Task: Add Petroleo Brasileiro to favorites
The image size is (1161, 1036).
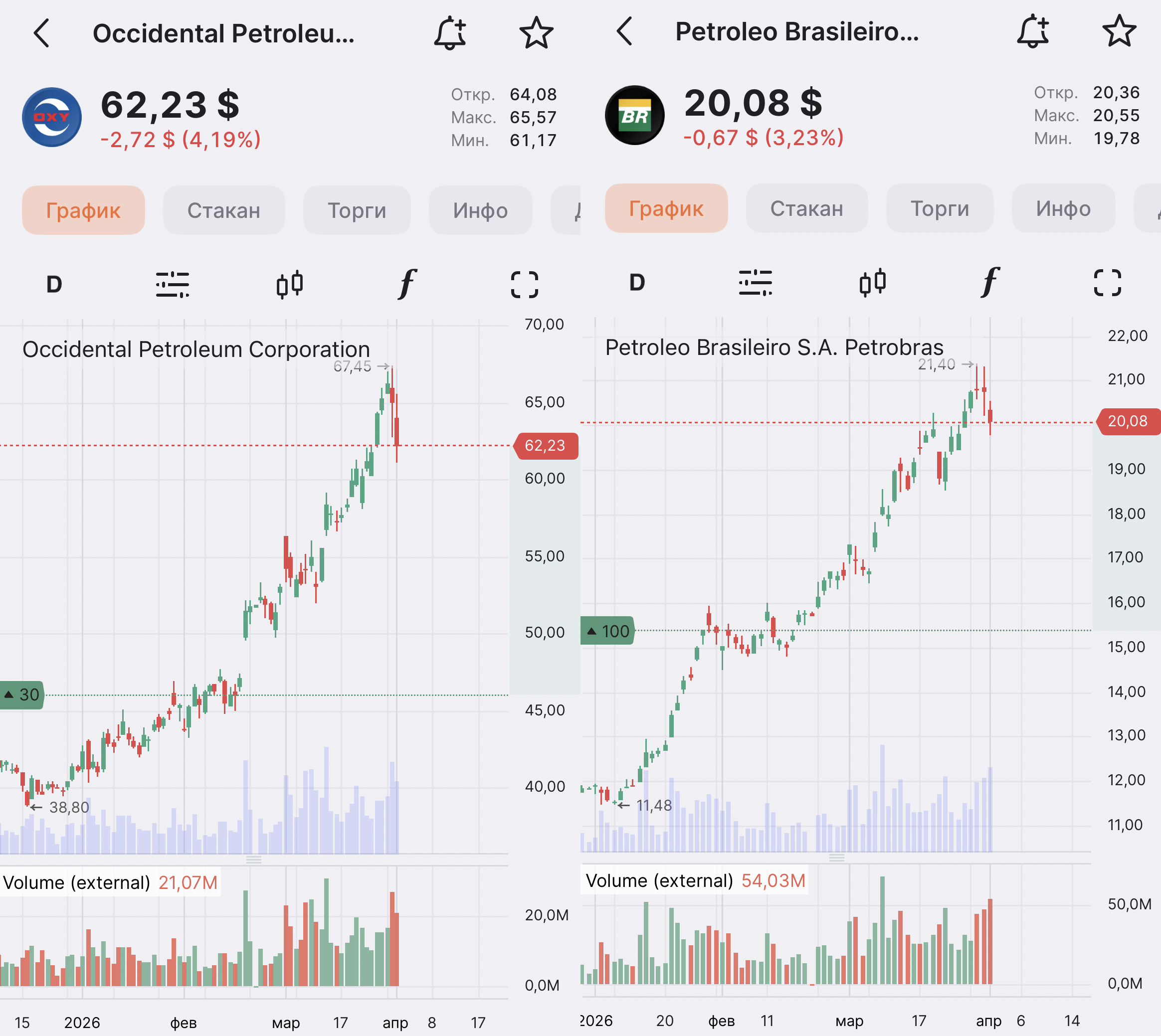Action: pos(1119,31)
